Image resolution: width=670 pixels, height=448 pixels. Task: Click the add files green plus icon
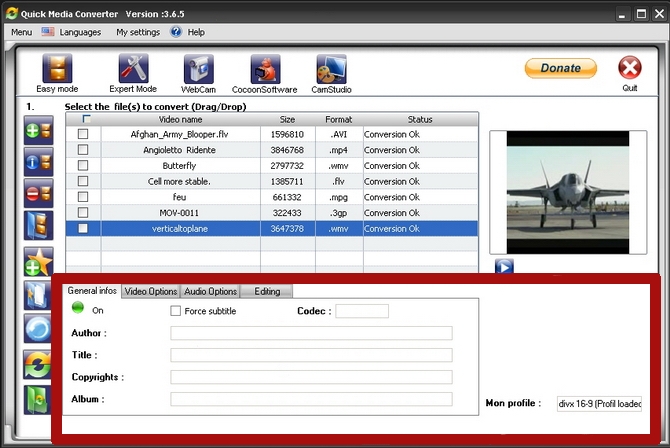[x=38, y=130]
